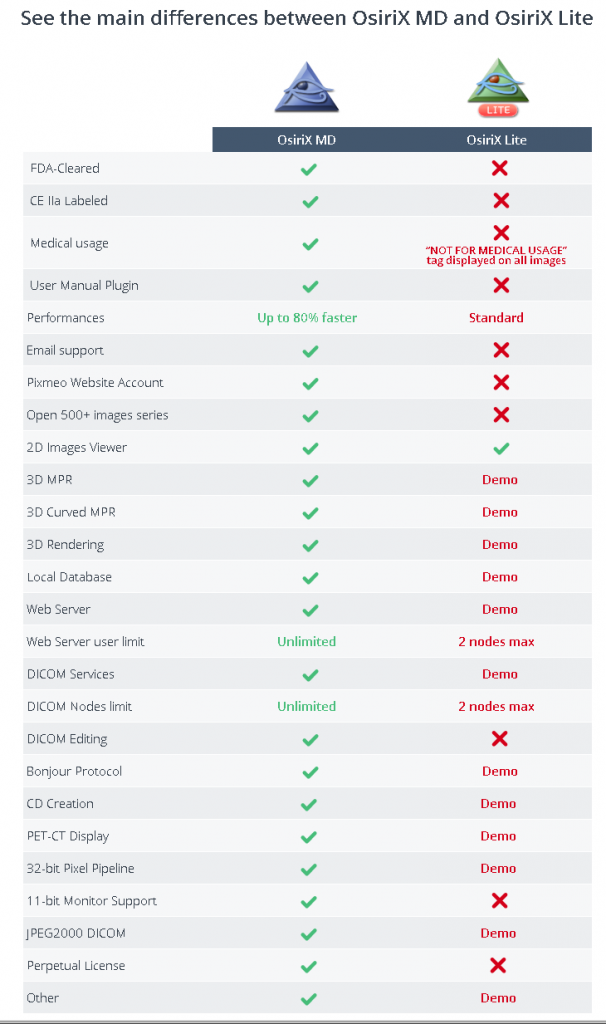Click the 'NOT FOR MEDICAL USAGE' red notice
The image size is (606, 1024).
pyautogui.click(x=496, y=255)
